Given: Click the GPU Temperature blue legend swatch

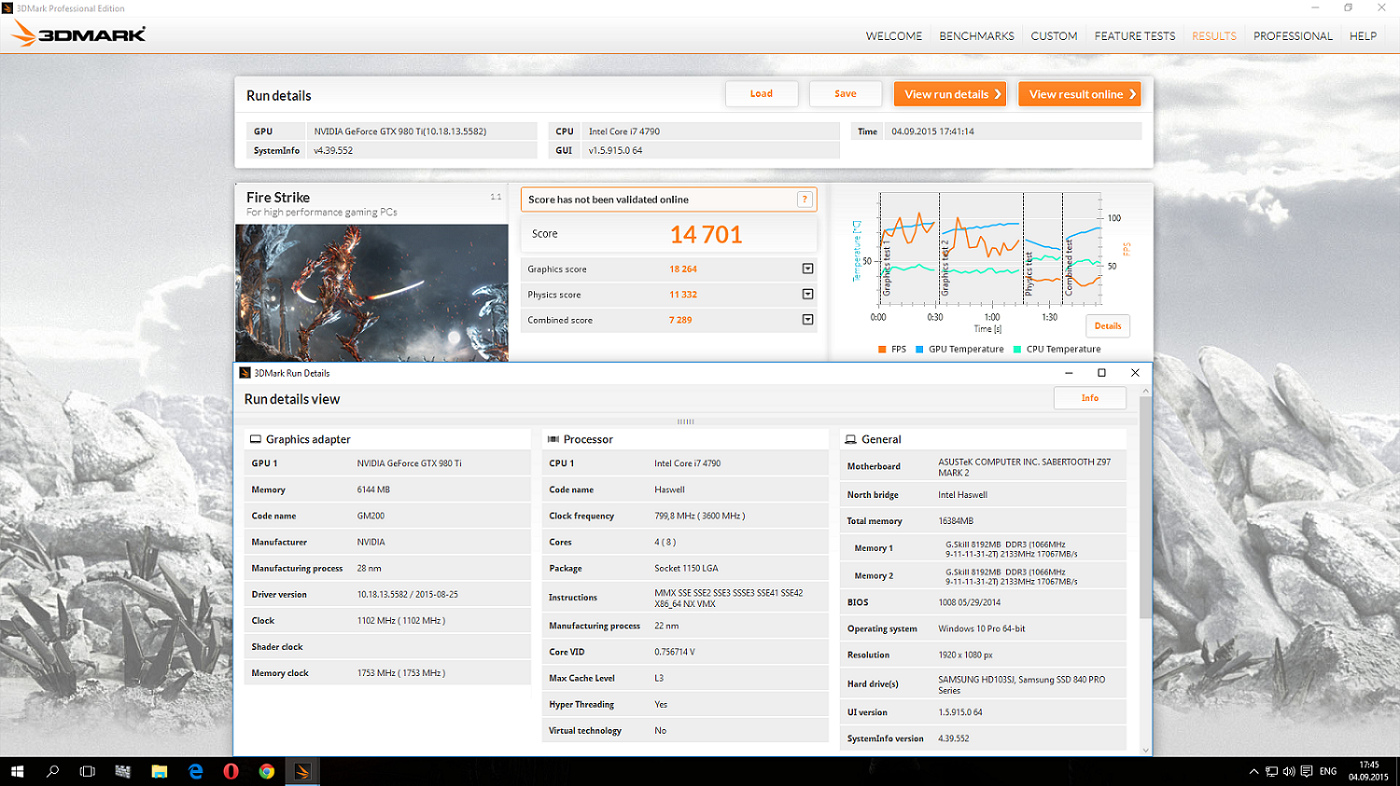Looking at the screenshot, I should (x=919, y=349).
